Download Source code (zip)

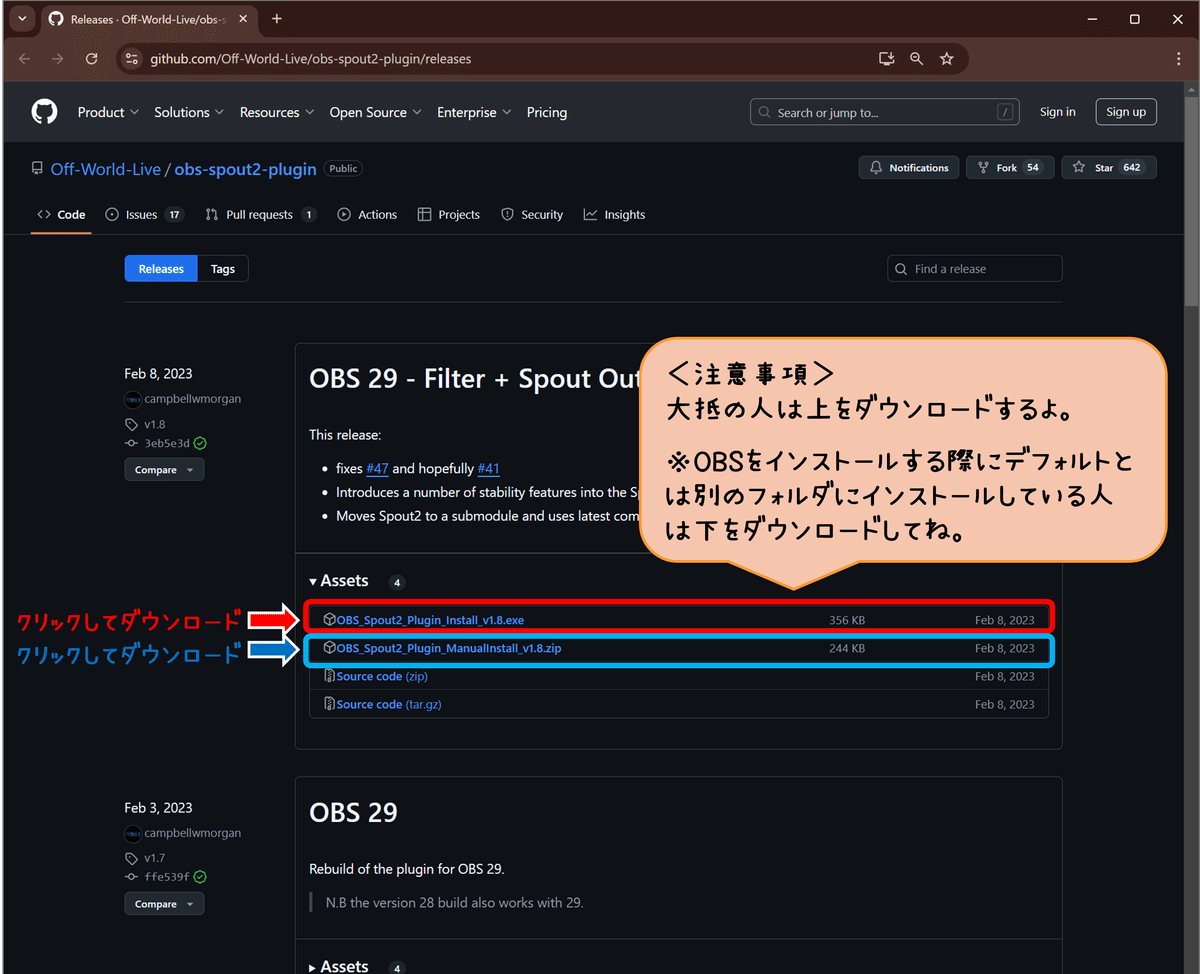click(x=382, y=676)
